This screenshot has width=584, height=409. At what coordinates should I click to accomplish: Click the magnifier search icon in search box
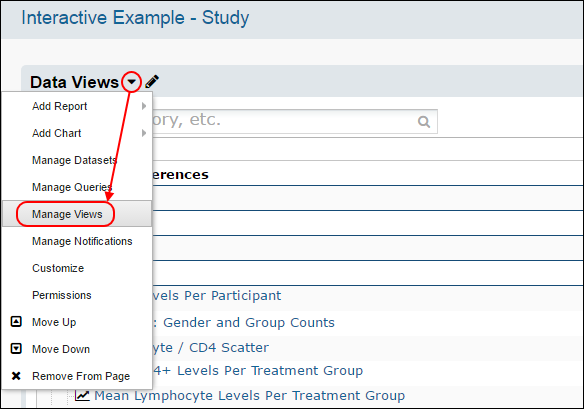(424, 121)
